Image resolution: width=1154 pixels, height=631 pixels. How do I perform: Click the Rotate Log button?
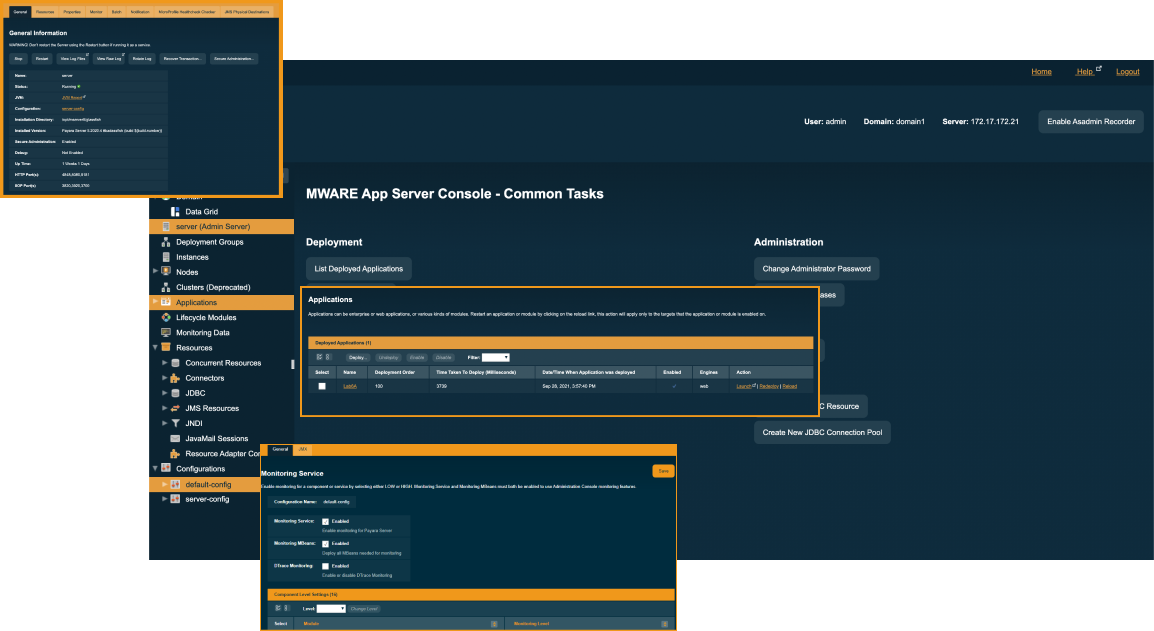(x=142, y=59)
